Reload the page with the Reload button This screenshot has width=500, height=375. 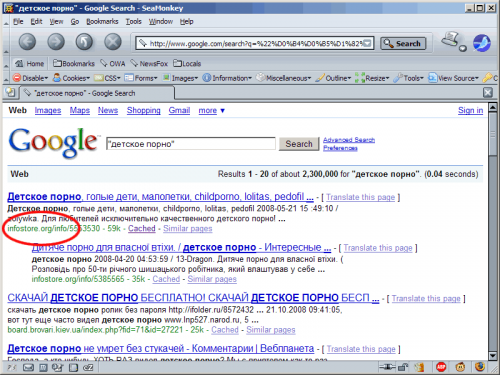(x=84, y=42)
